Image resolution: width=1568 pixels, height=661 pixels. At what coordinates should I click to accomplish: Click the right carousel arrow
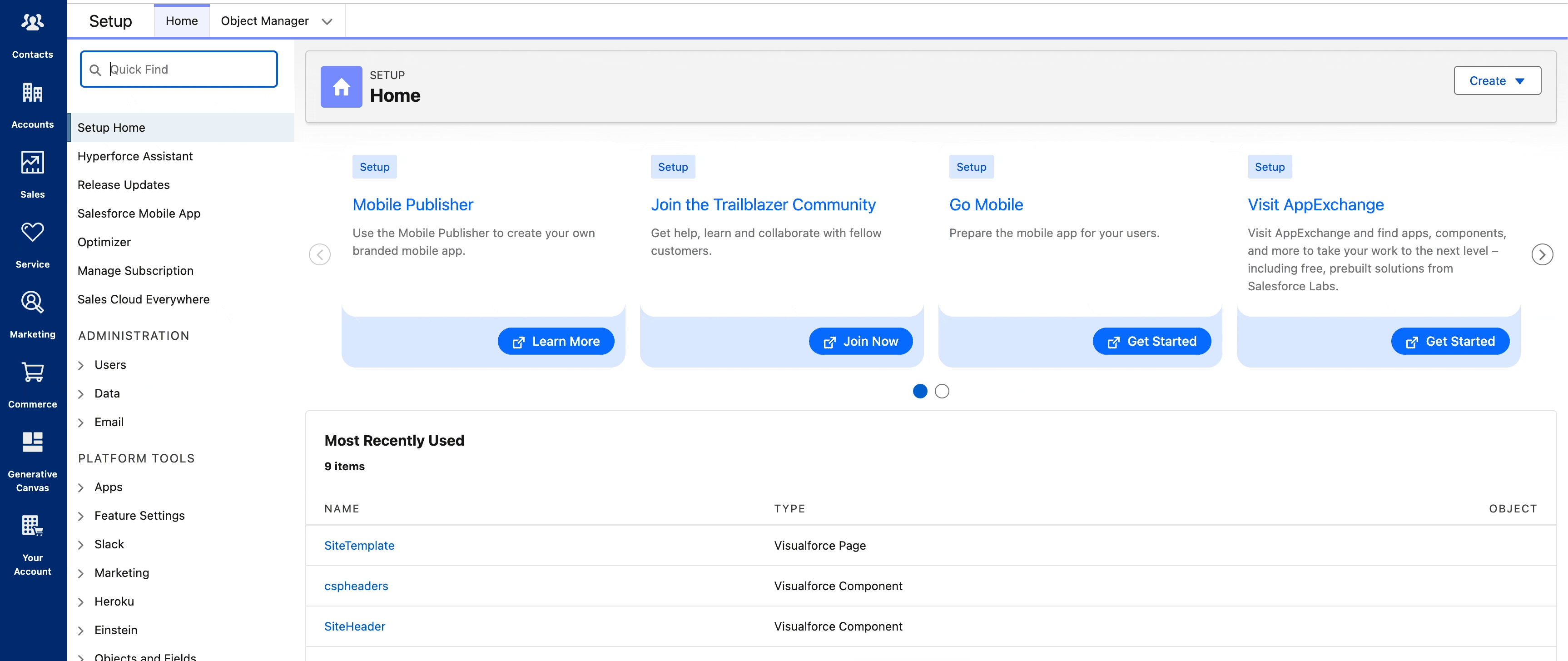(x=1542, y=254)
